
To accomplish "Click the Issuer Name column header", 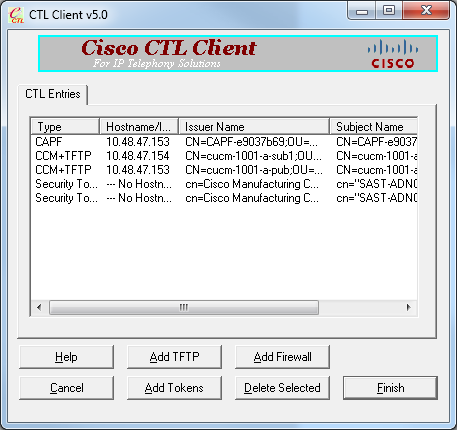I will coord(254,127).
